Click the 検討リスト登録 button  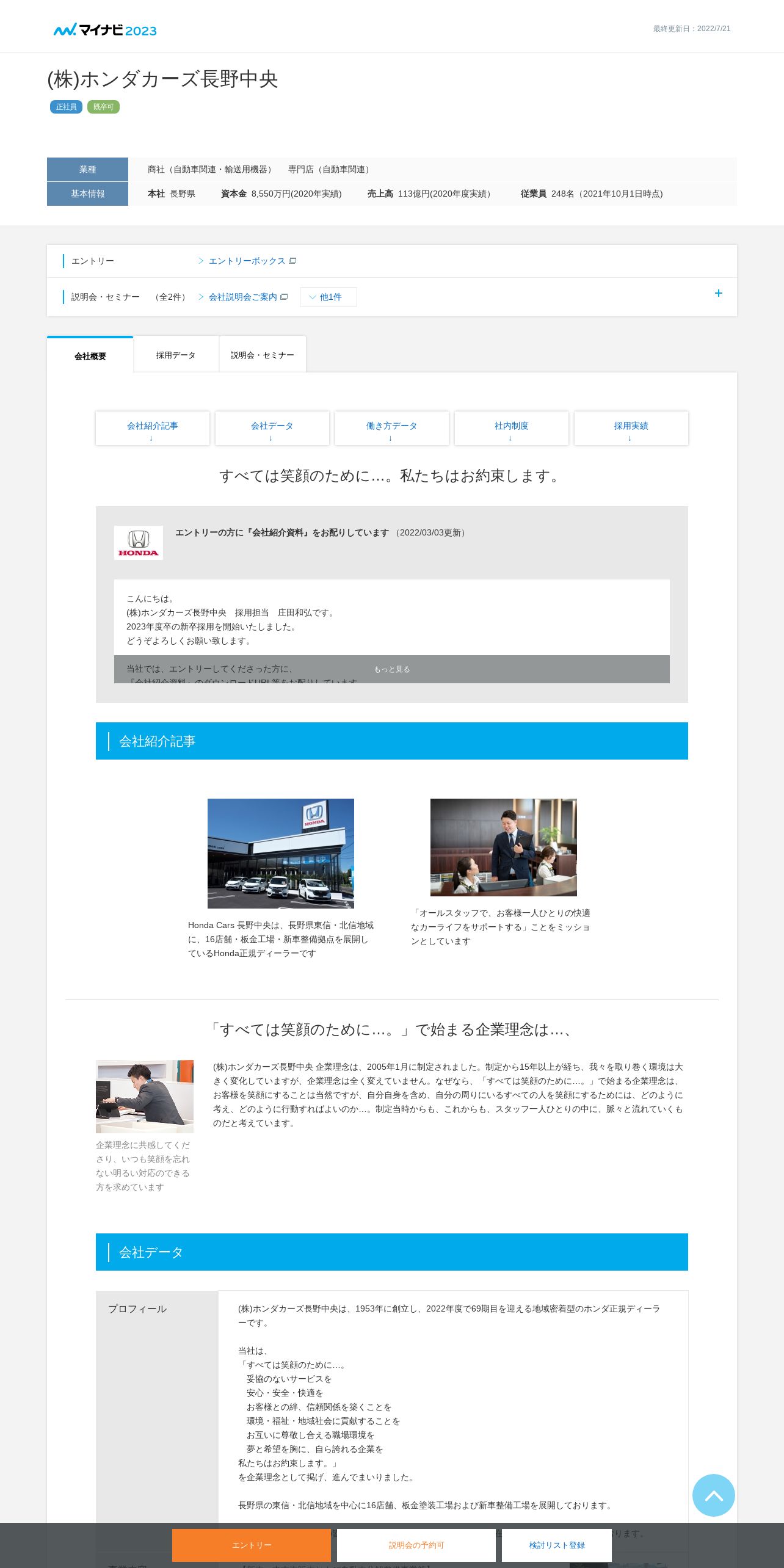557,1545
